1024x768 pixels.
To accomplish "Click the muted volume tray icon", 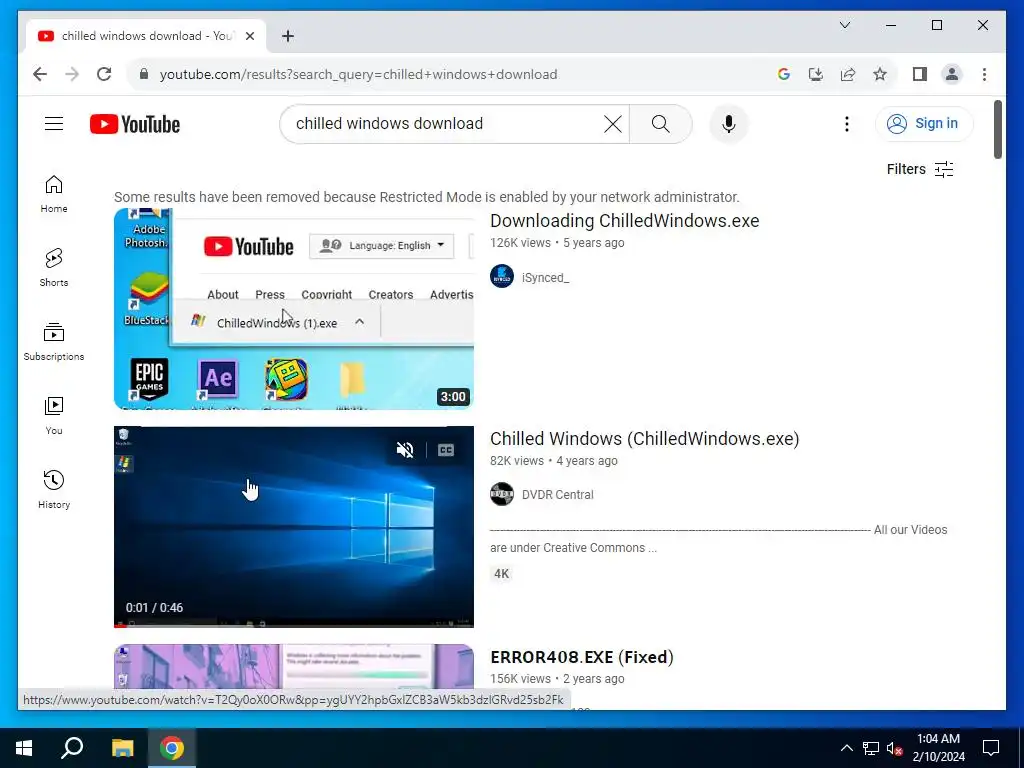I will 895,748.
